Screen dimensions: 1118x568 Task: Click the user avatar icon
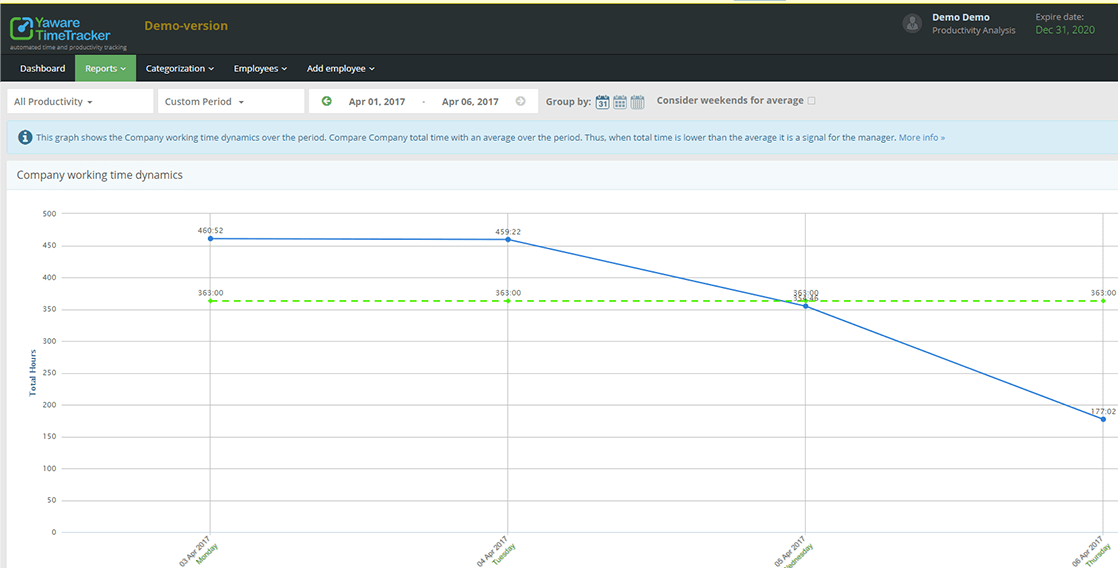pos(912,23)
